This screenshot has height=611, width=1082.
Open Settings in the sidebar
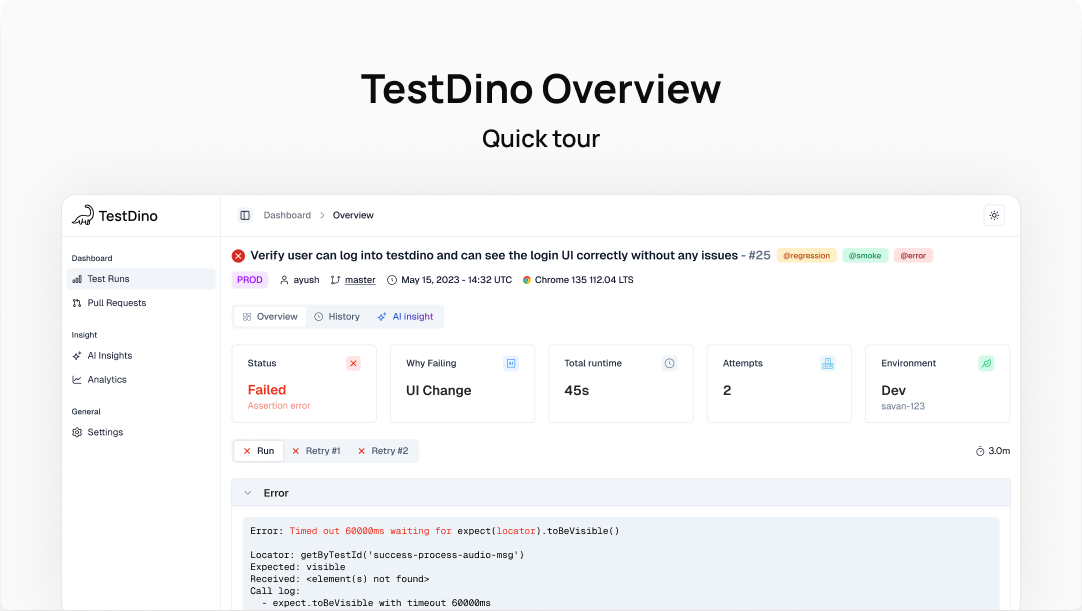coord(105,432)
